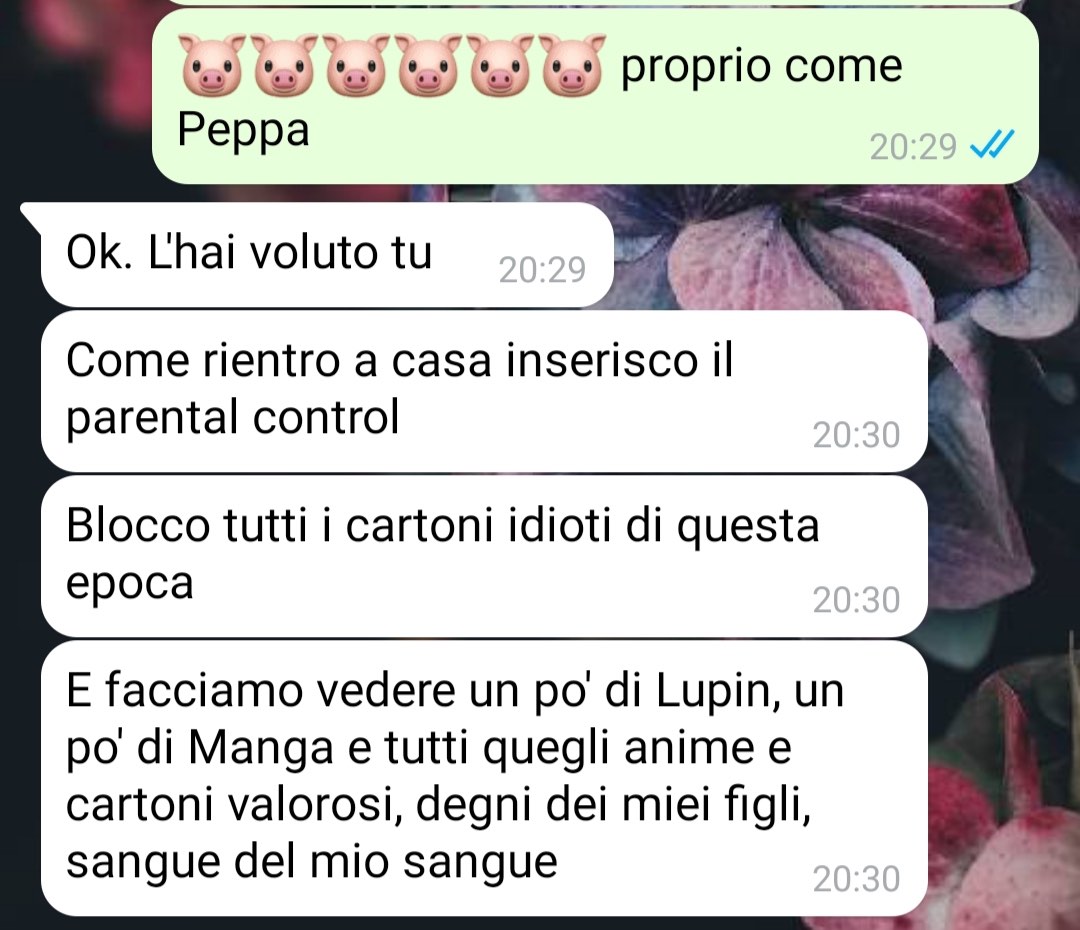Tap the blue double-check read receipt icon
This screenshot has width=1080, height=930.
(x=992, y=145)
